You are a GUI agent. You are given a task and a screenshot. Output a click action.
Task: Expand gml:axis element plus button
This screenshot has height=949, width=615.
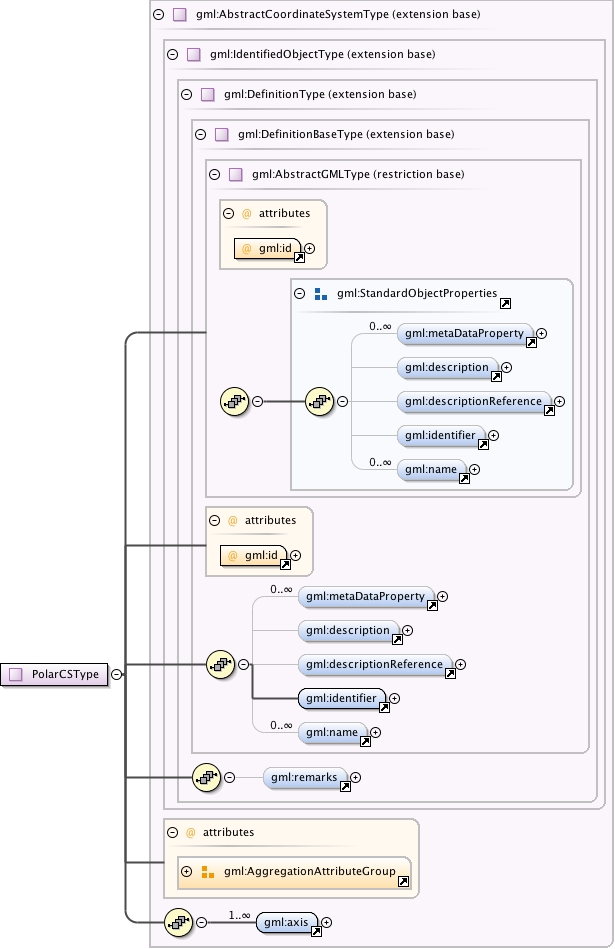click(326, 922)
